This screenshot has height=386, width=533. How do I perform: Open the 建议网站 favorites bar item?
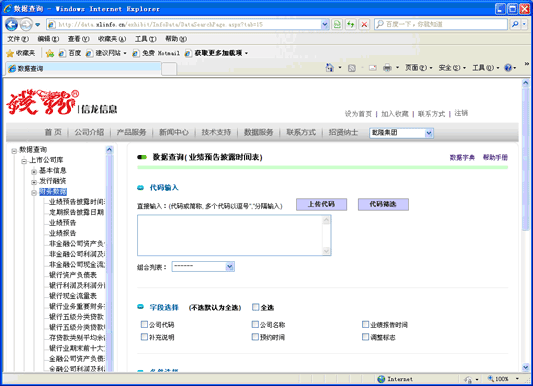pos(106,53)
